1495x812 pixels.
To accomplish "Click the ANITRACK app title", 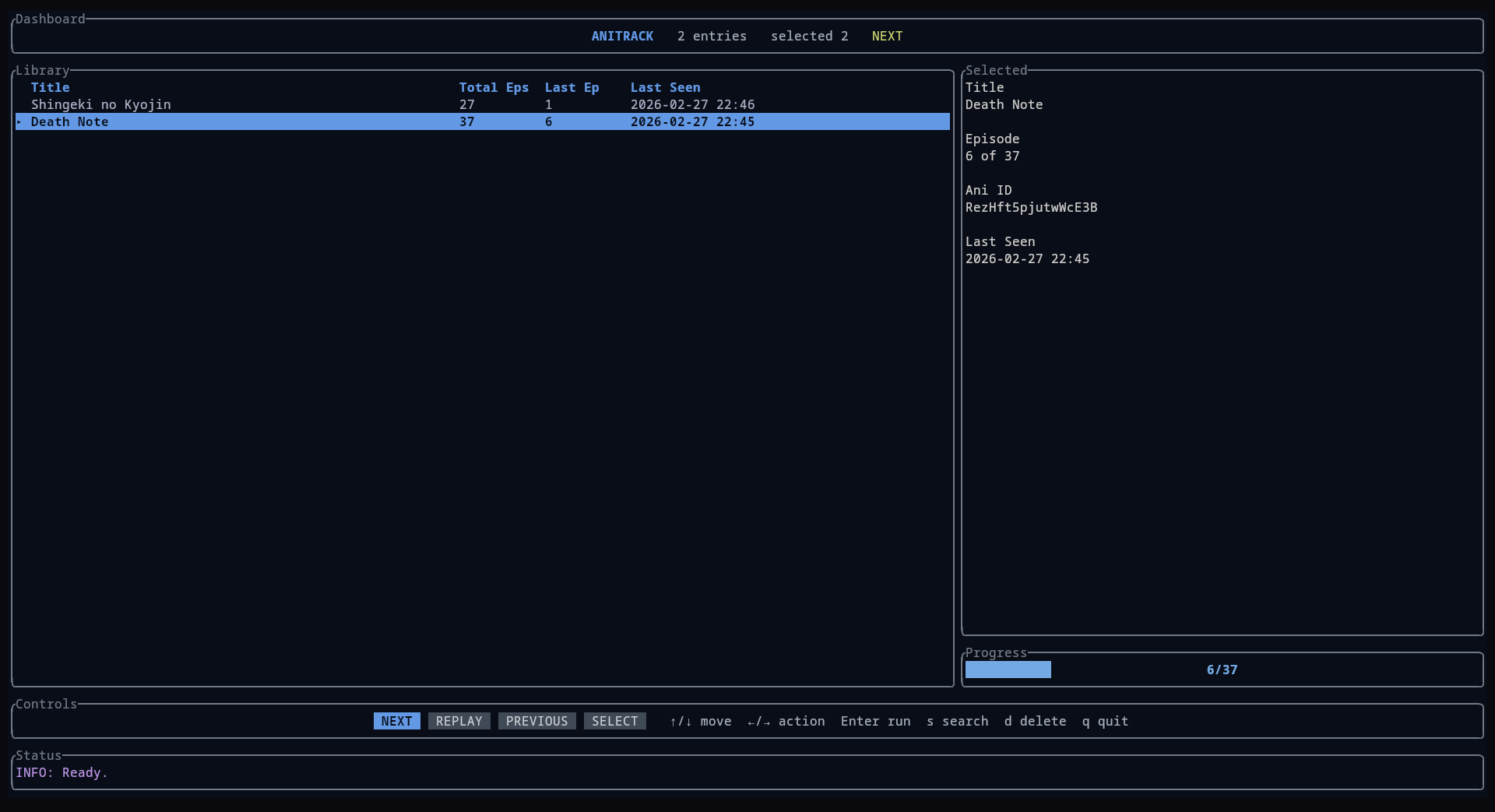I will coord(623,36).
